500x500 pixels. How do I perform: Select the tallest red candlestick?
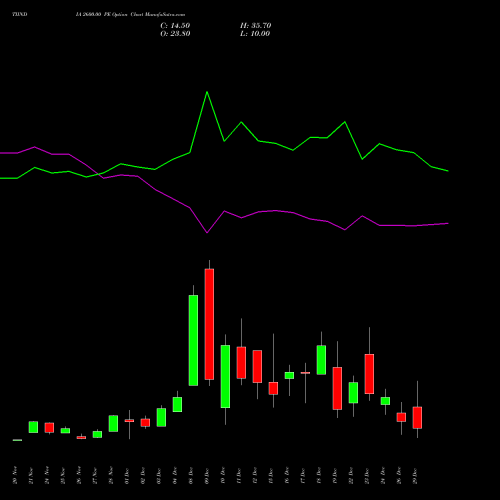209,324
